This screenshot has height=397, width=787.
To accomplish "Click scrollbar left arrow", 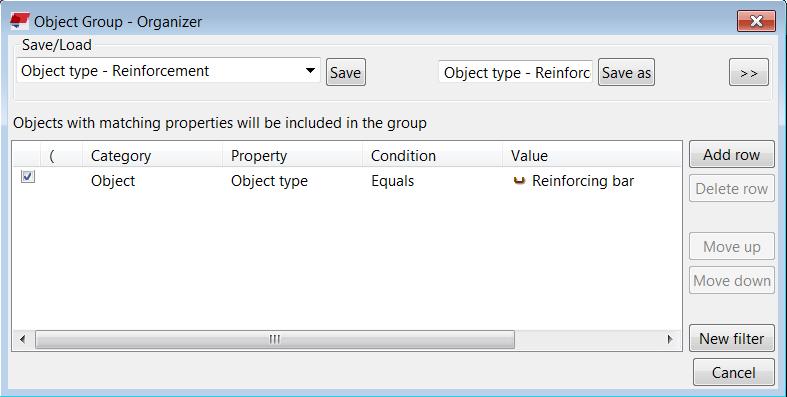I will tap(23, 339).
